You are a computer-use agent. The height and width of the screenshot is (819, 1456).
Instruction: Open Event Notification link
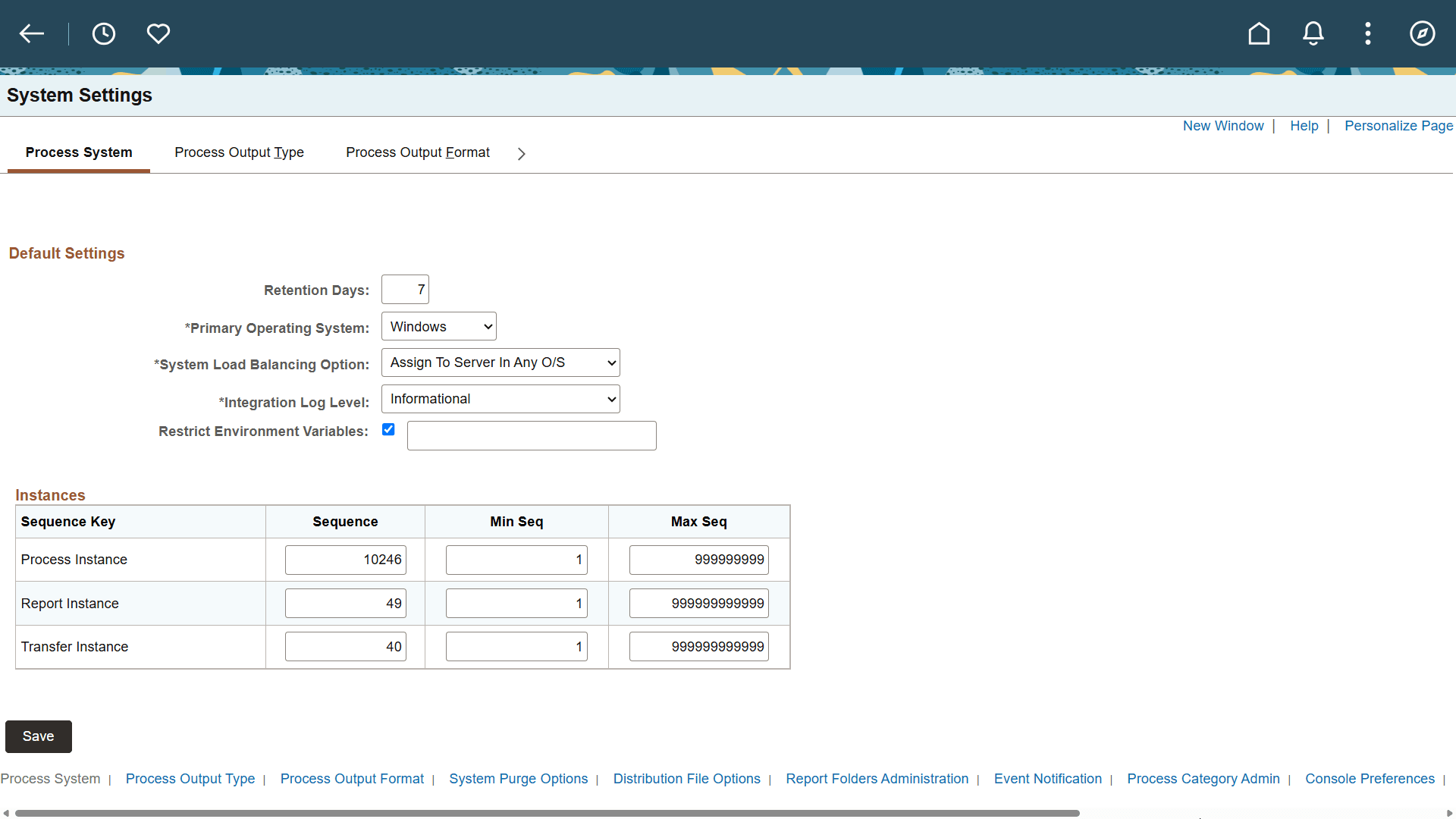(1047, 779)
